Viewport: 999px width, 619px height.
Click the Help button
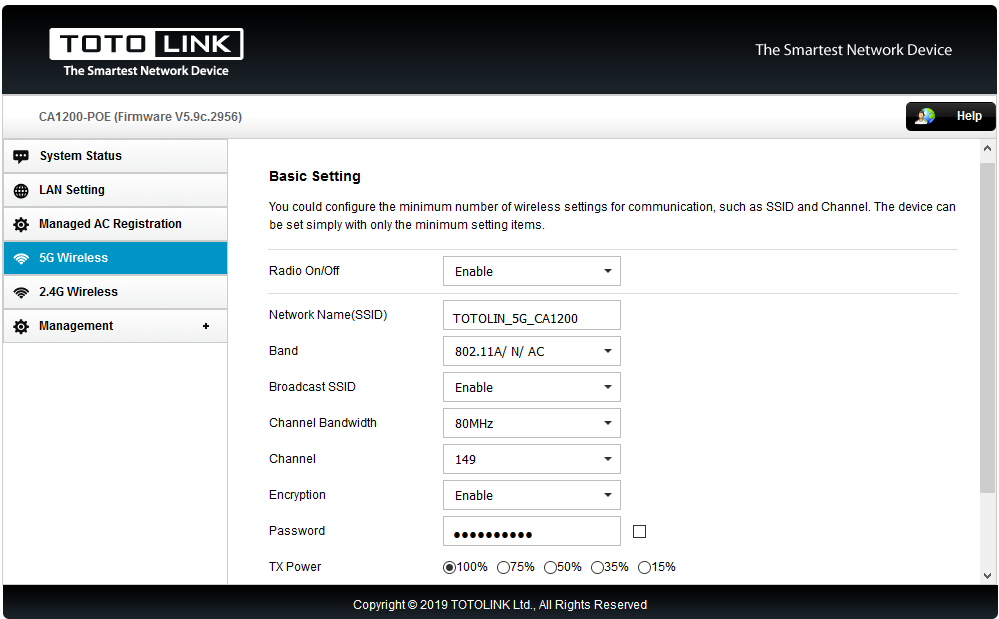(950, 116)
